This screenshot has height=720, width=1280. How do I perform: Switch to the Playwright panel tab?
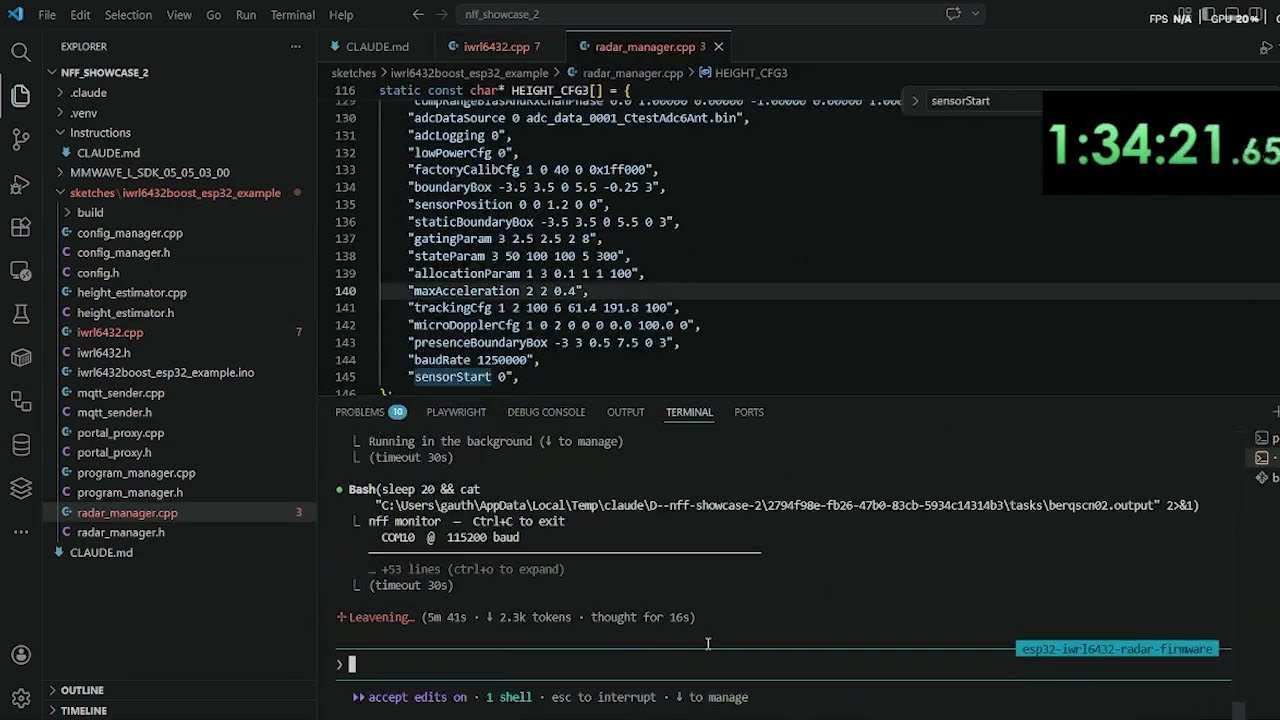[456, 412]
